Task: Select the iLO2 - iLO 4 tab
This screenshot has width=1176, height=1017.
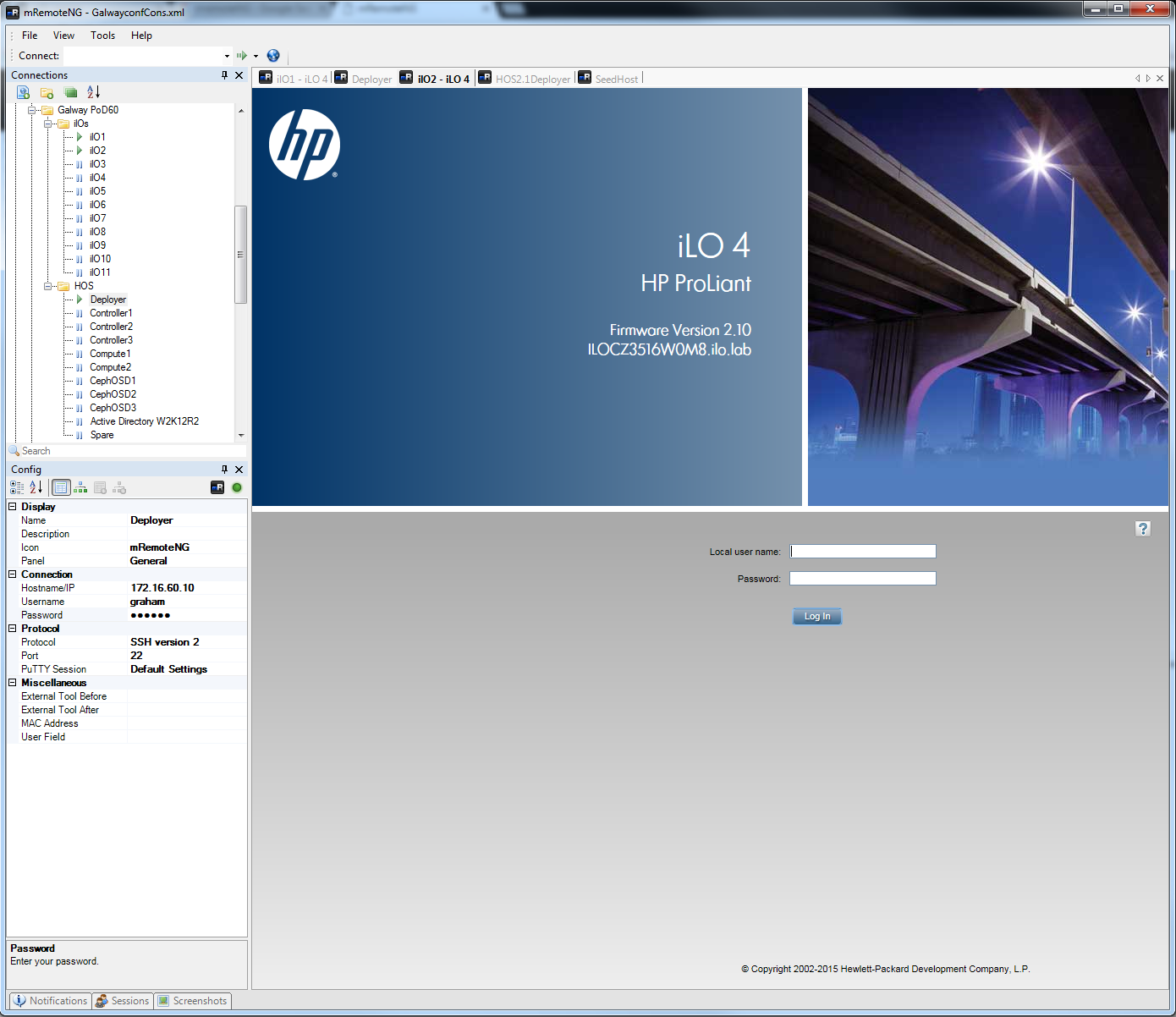Action: point(435,79)
